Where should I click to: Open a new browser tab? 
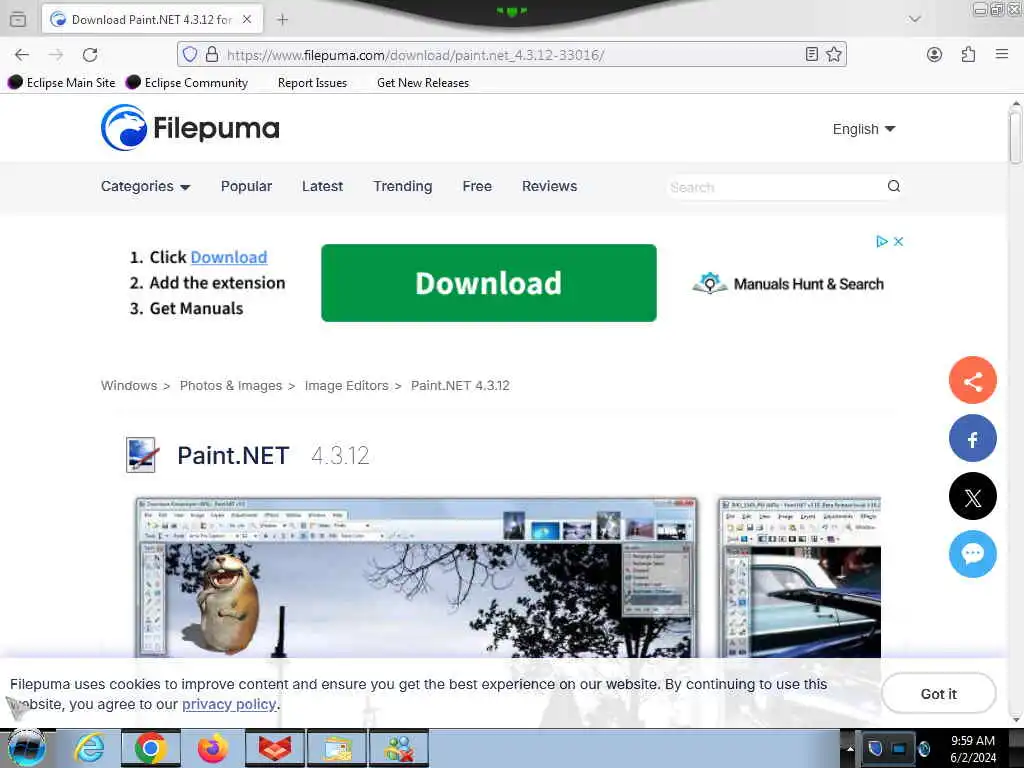pos(282,20)
